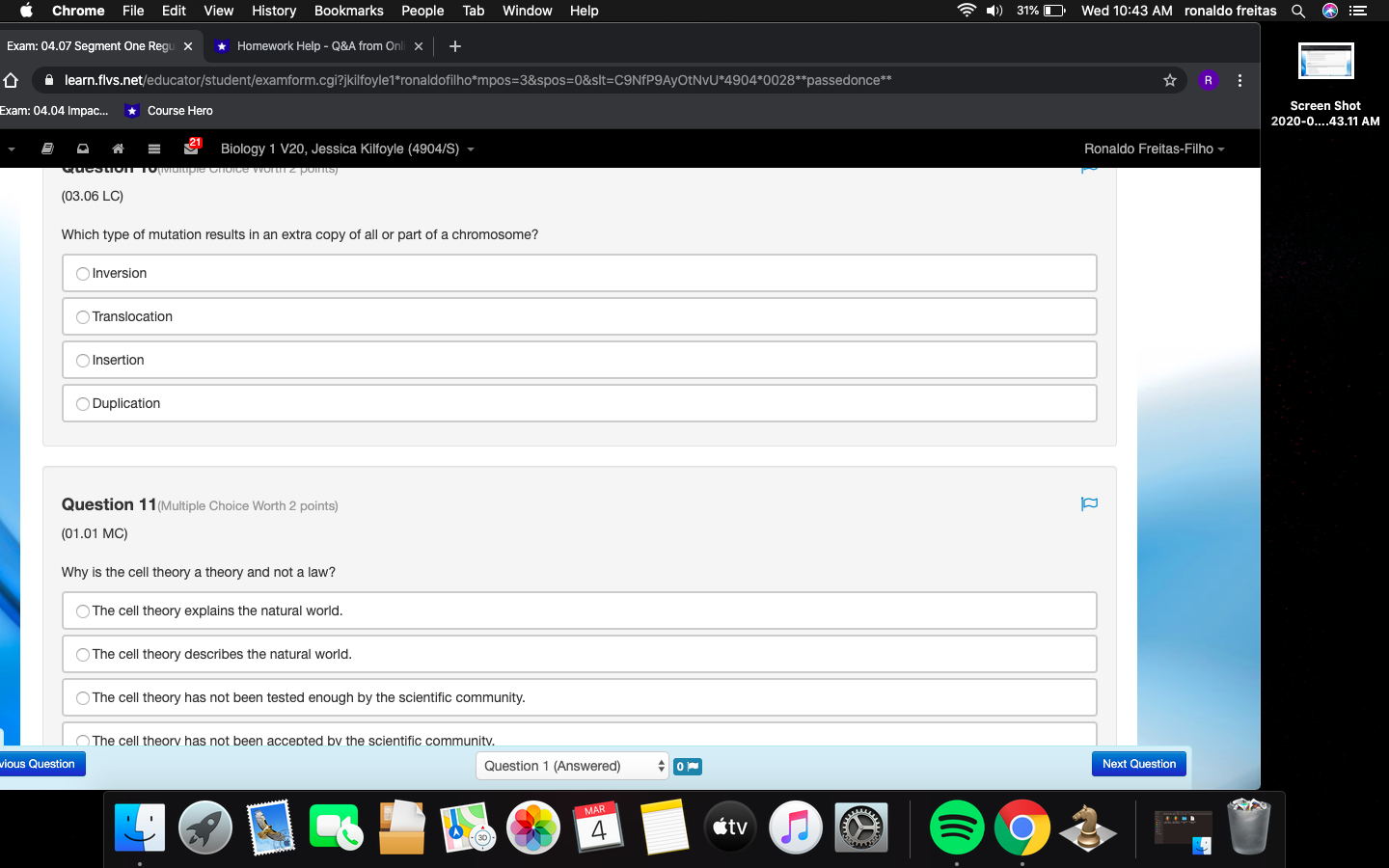The image size is (1389, 868).
Task: Open the Bookmarks menu
Action: pos(348,11)
